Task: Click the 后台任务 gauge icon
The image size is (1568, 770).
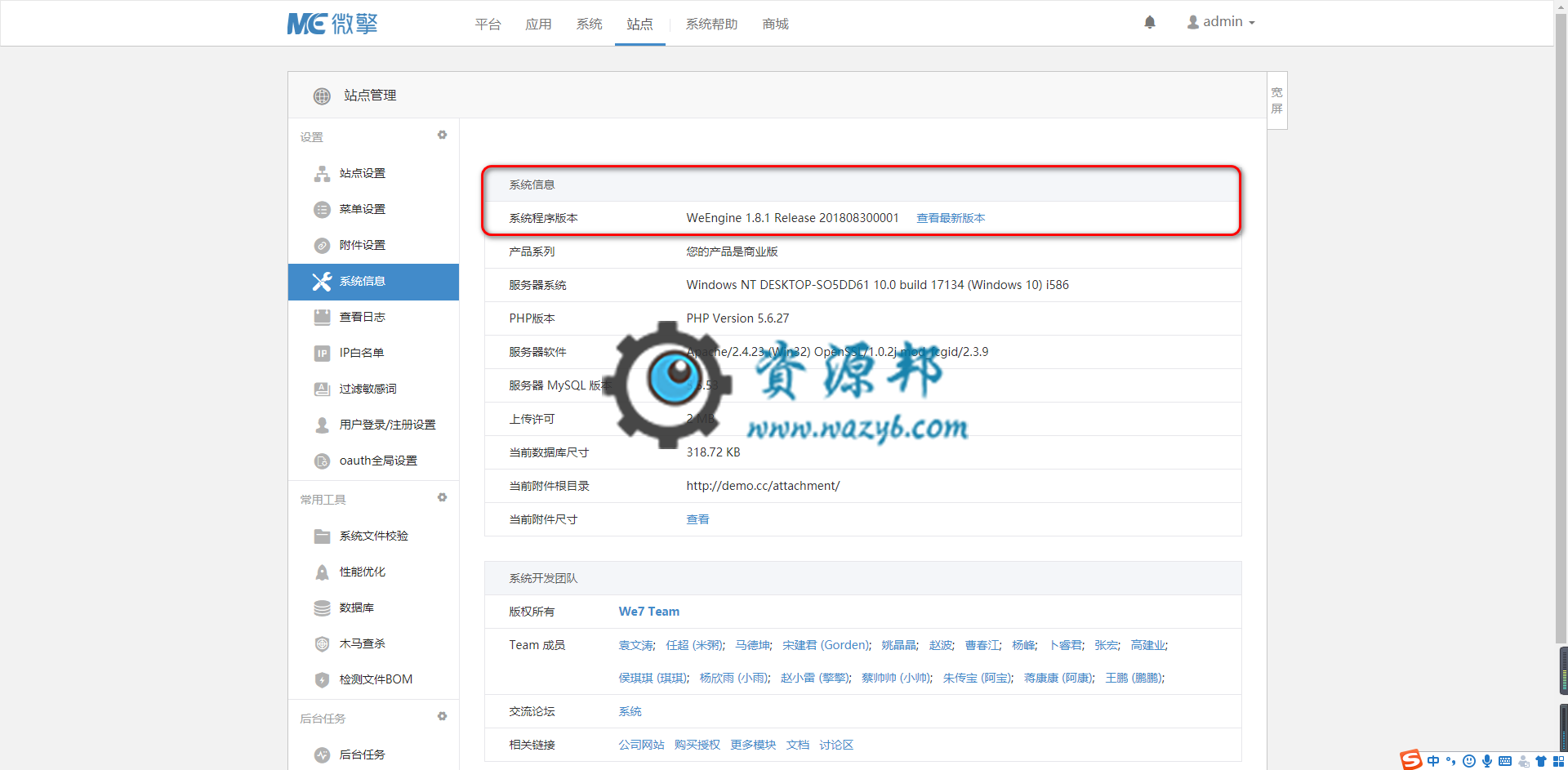Action: click(x=323, y=755)
